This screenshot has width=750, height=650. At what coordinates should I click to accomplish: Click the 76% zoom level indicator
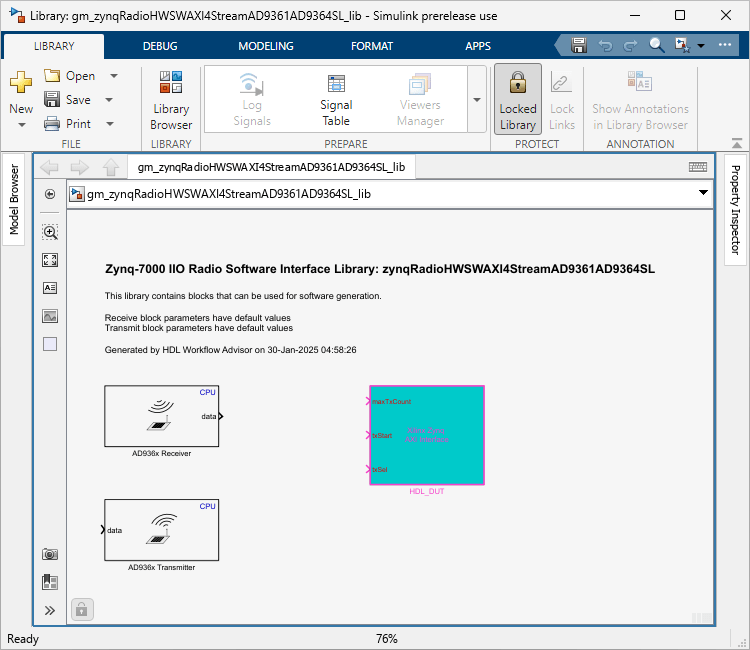coord(386,639)
